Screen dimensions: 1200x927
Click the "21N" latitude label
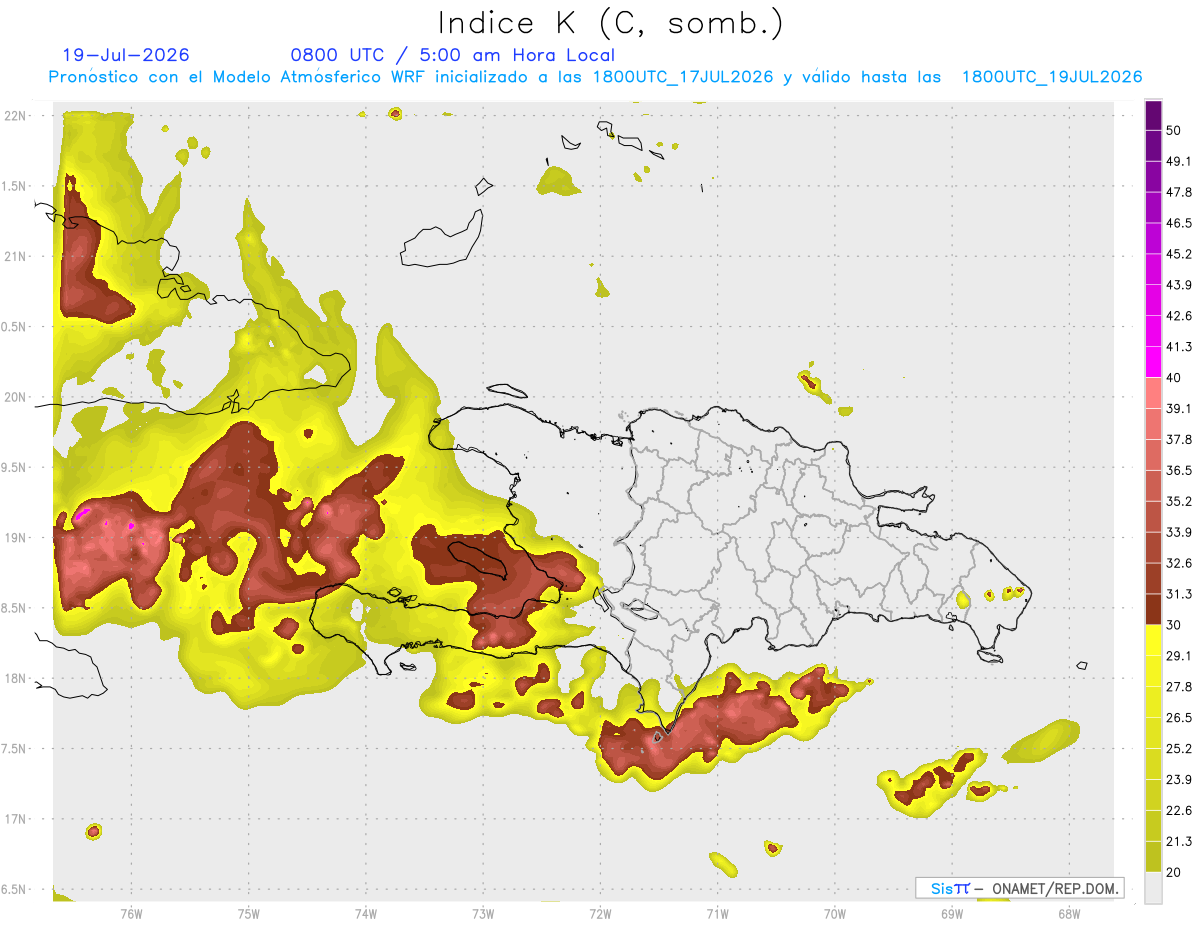click(15, 256)
